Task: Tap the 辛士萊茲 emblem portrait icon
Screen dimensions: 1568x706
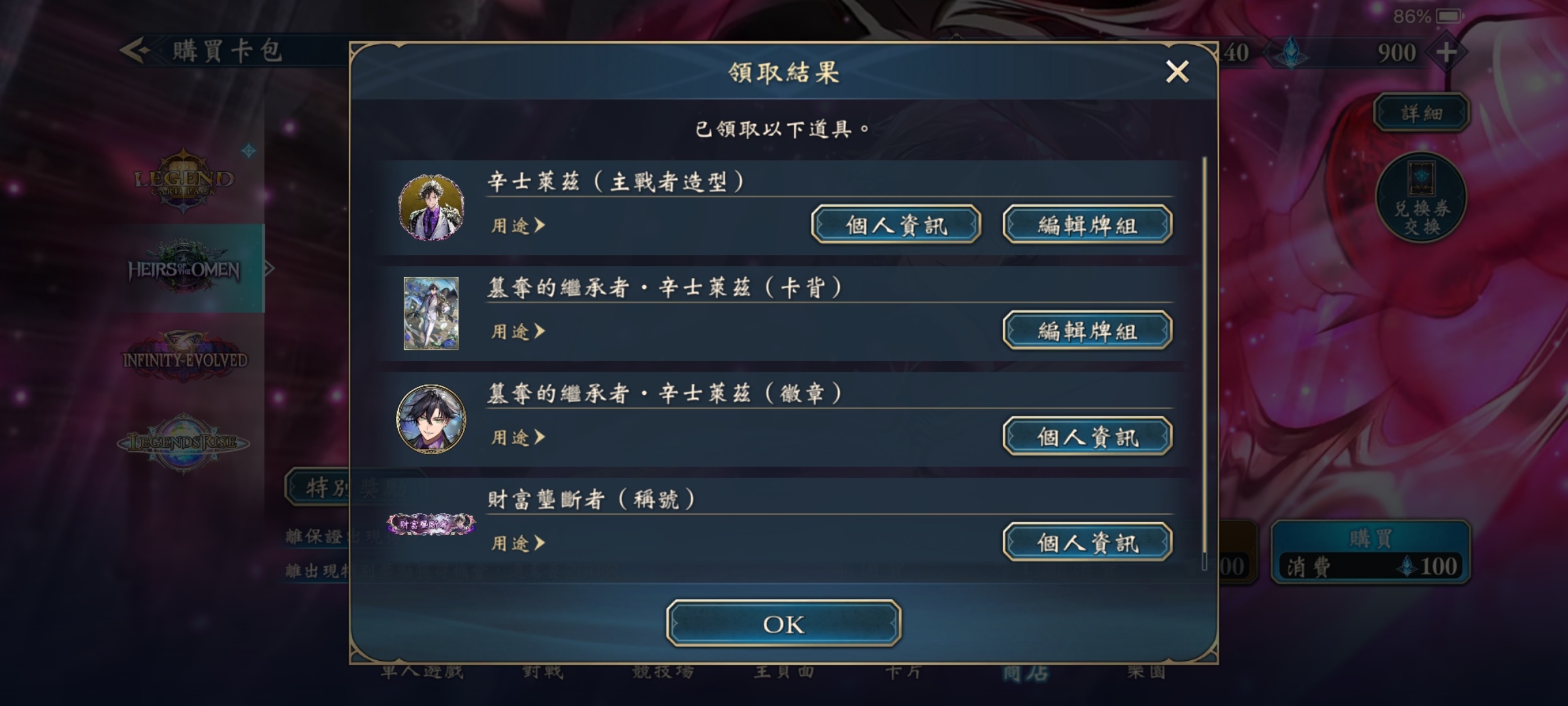Action: pyautogui.click(x=431, y=419)
